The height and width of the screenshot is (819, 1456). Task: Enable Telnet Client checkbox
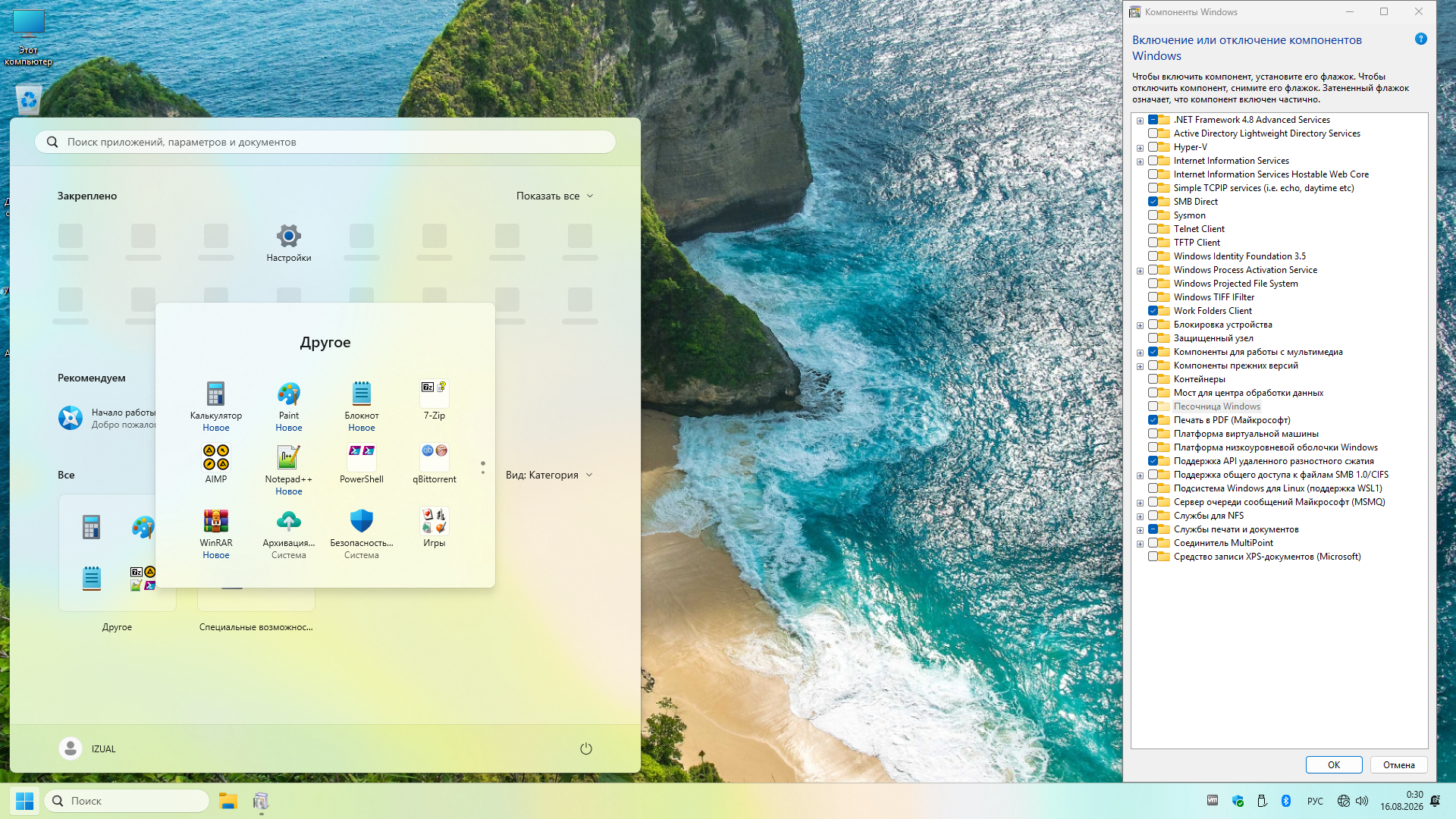coord(1153,229)
